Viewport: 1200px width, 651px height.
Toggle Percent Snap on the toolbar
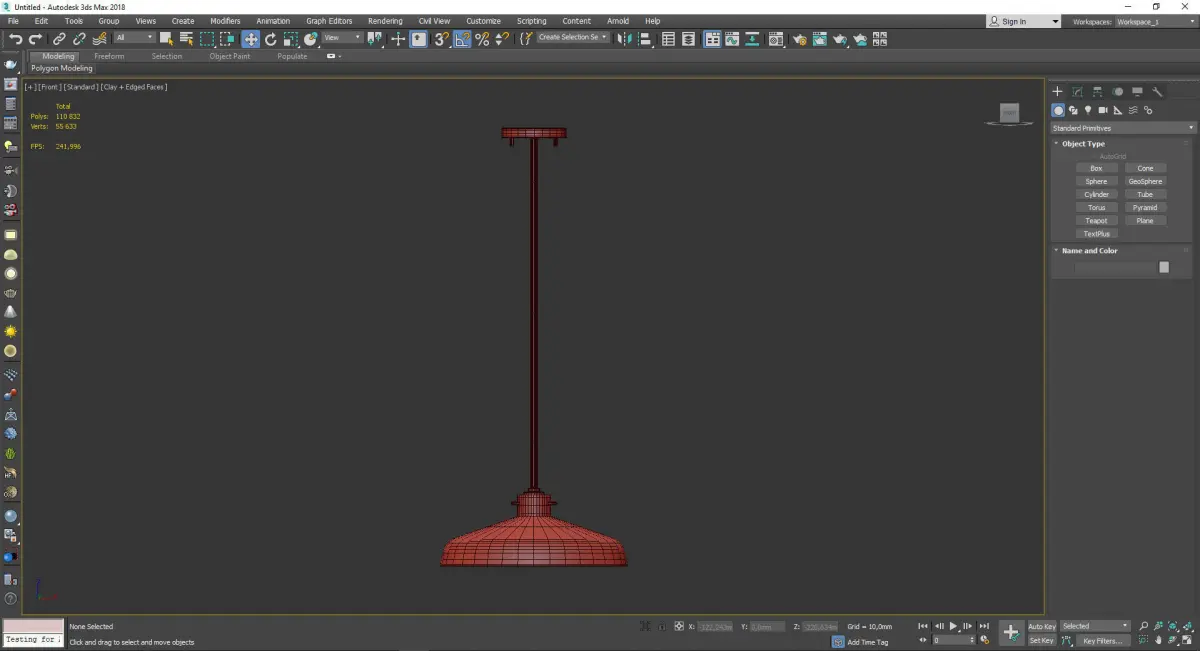pyautogui.click(x=482, y=39)
